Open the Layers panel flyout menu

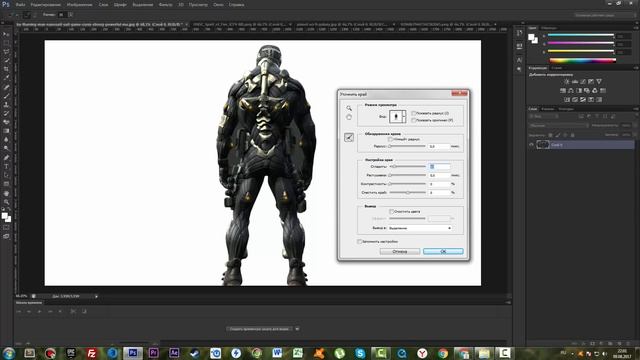[636, 109]
